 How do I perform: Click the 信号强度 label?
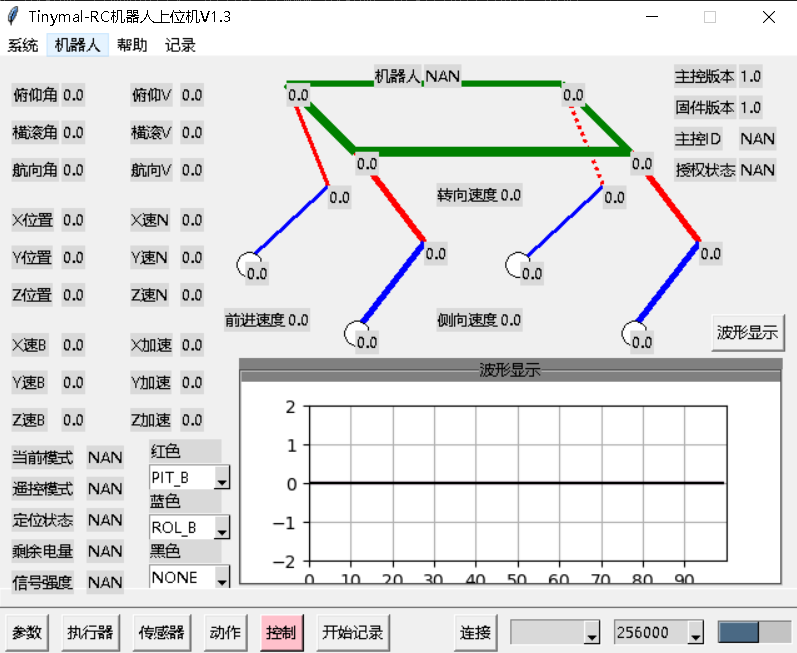[43, 582]
